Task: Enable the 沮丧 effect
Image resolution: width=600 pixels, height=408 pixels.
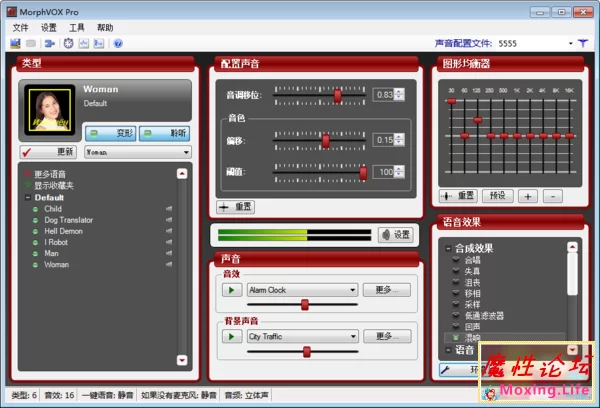Action: (x=456, y=282)
